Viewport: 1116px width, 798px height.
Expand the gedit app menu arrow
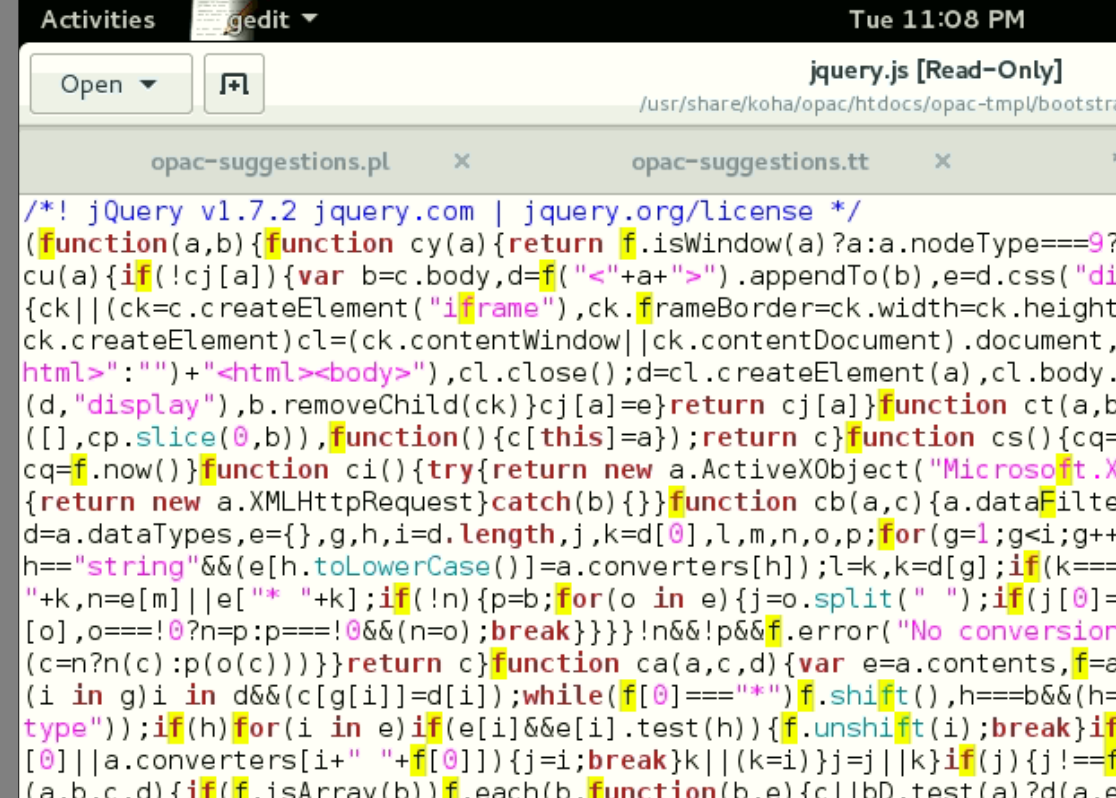[309, 19]
